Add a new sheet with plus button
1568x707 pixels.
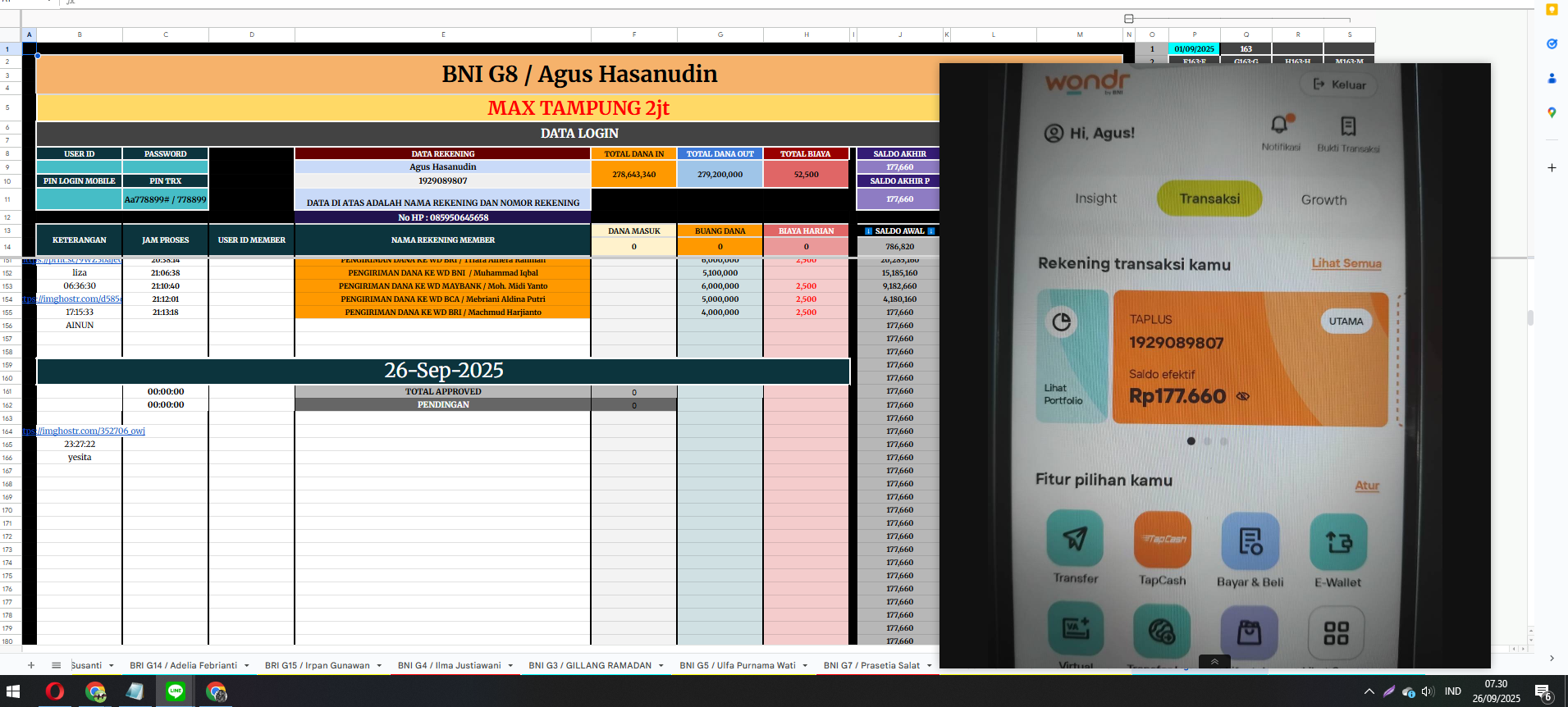pyautogui.click(x=31, y=665)
